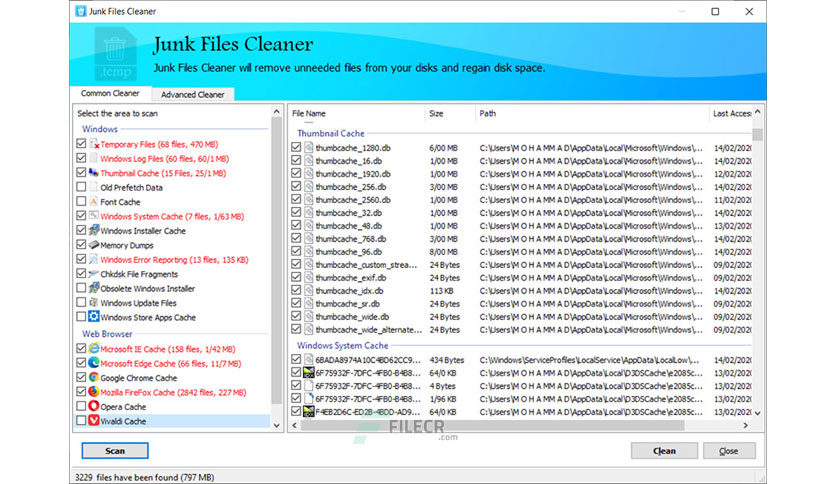
Task: Click the Windows Error Reporting icon
Action: (x=94, y=259)
